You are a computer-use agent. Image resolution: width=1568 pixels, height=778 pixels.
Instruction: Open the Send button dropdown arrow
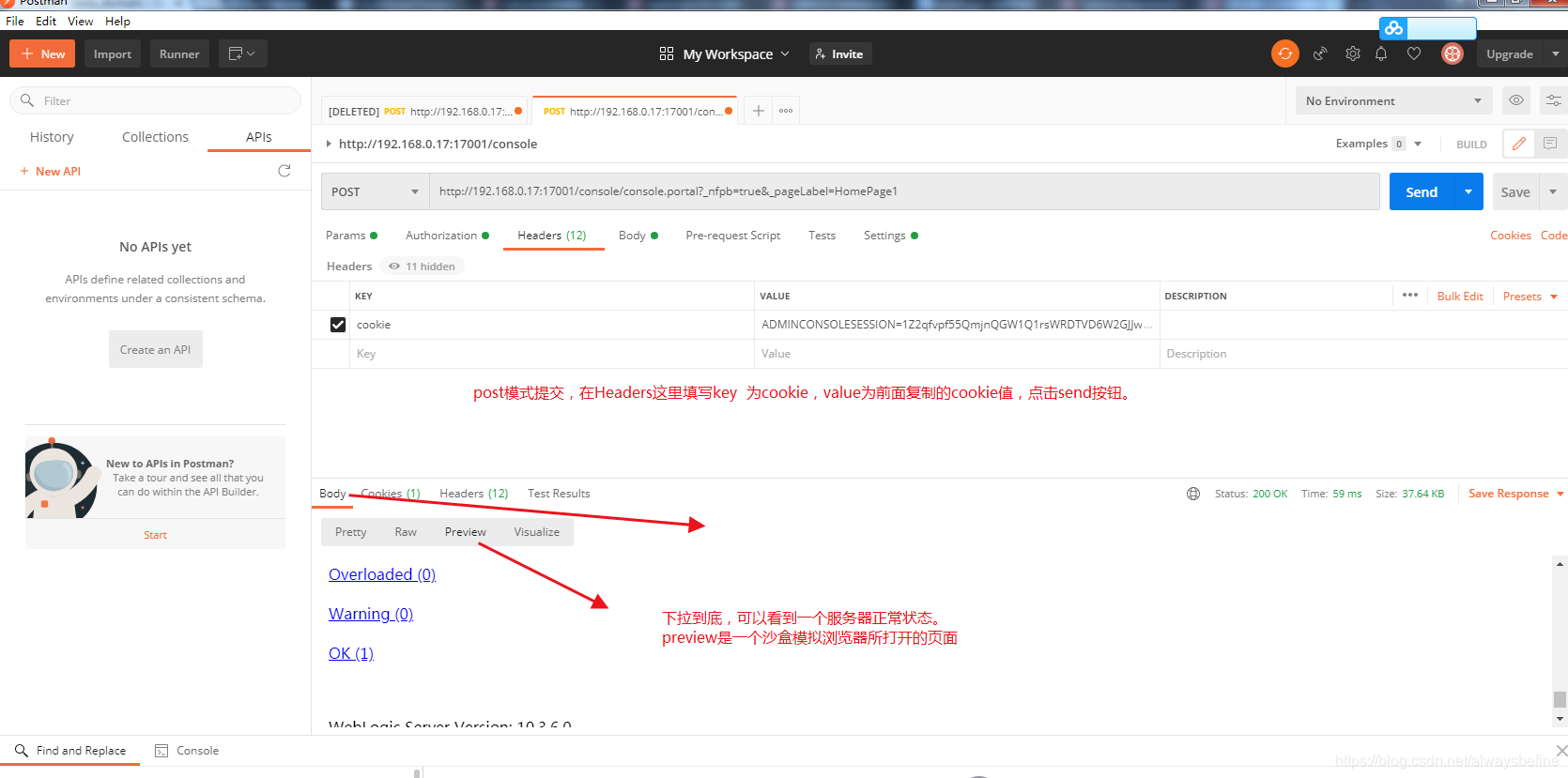click(x=1468, y=191)
